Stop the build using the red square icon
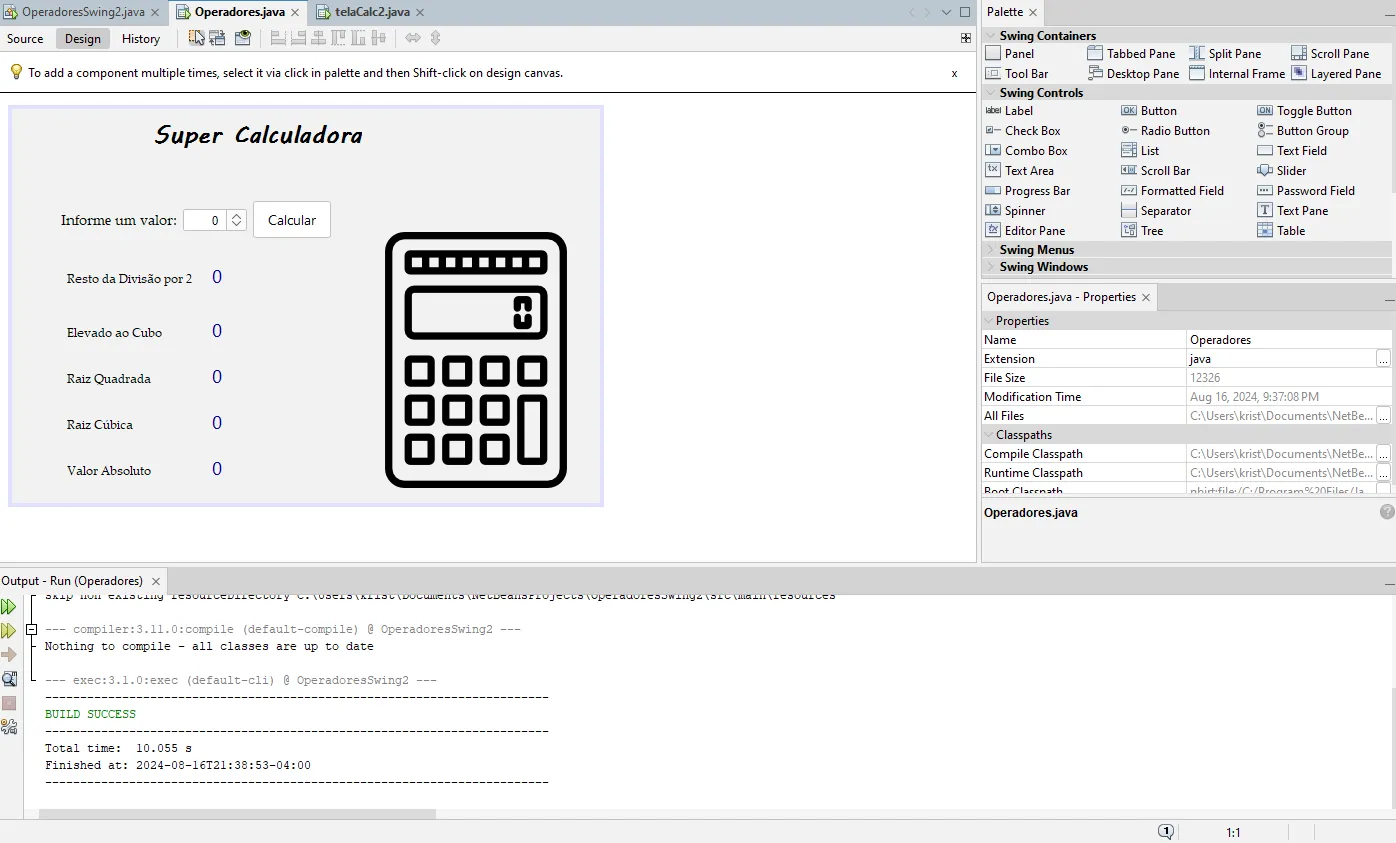 point(10,703)
